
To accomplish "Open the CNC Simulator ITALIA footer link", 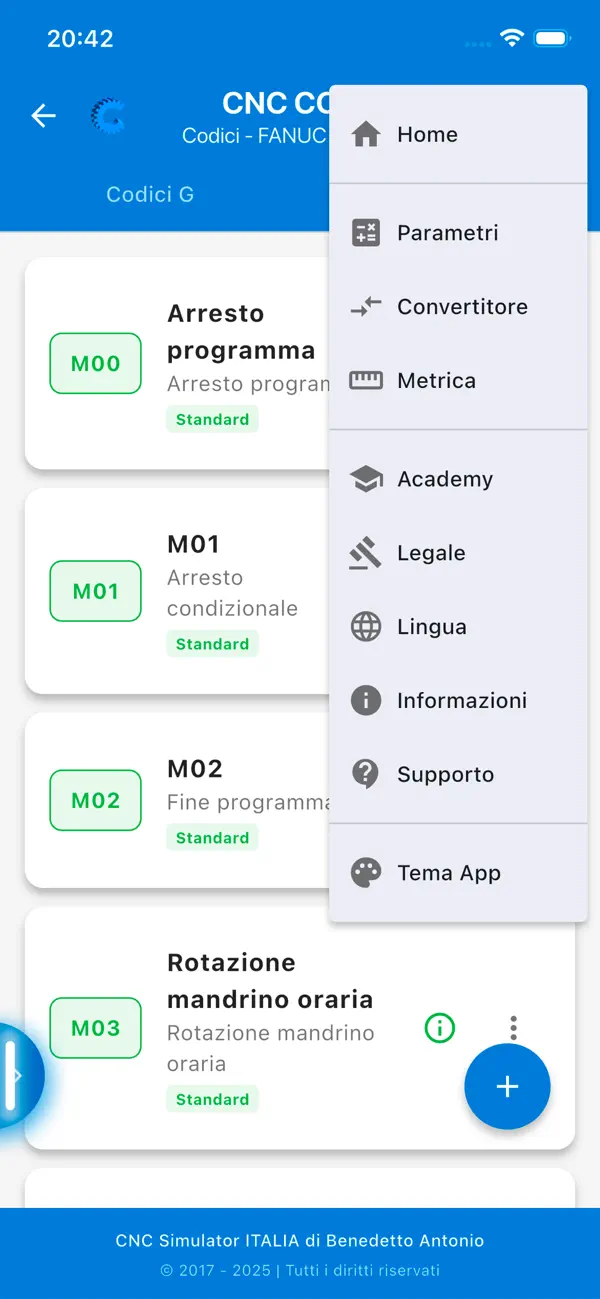I will pos(299,1240).
